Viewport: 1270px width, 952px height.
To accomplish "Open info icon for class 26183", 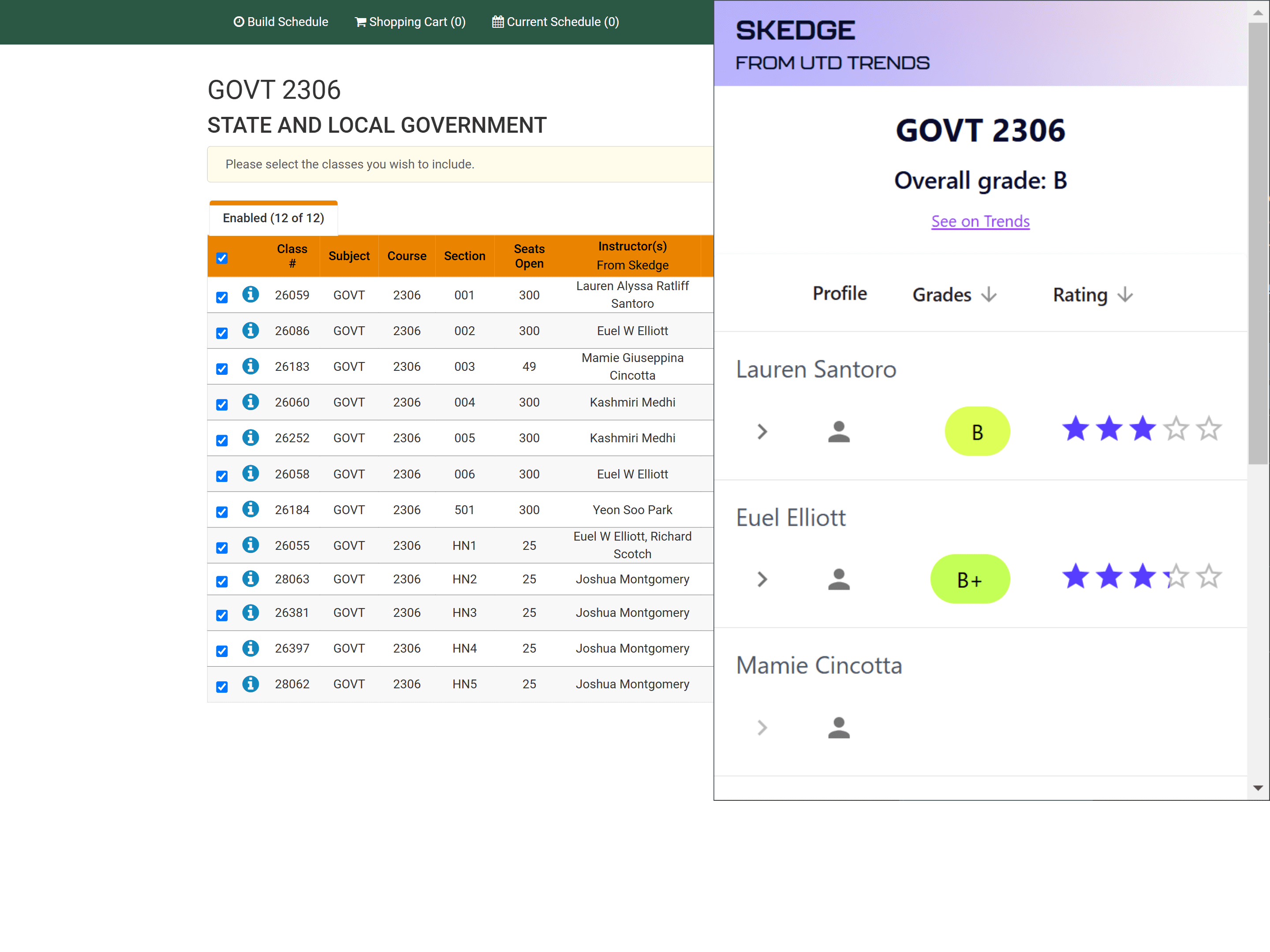I will tap(250, 366).
